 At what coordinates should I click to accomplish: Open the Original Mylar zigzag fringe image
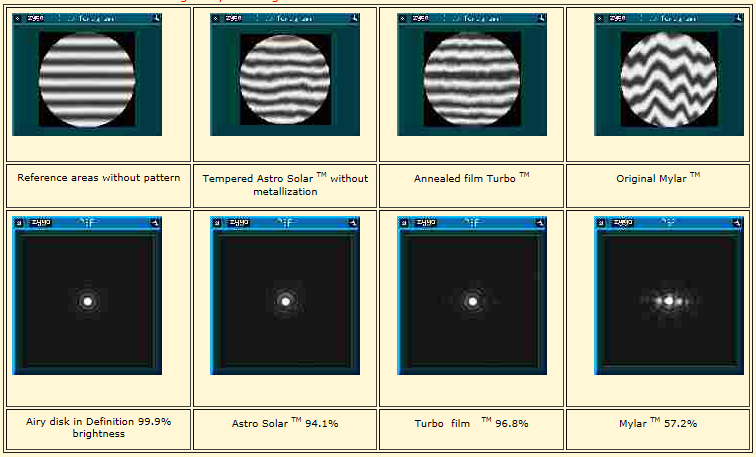[x=669, y=75]
